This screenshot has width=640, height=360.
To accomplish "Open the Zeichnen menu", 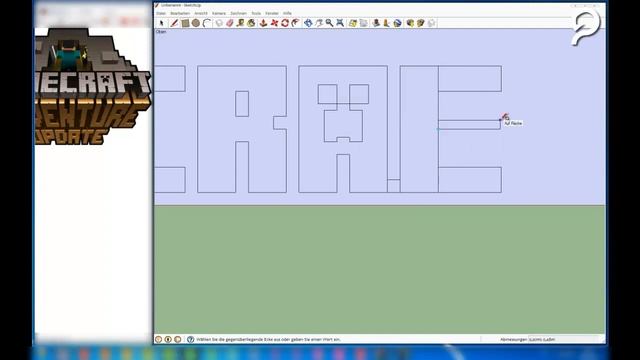I will [x=239, y=13].
